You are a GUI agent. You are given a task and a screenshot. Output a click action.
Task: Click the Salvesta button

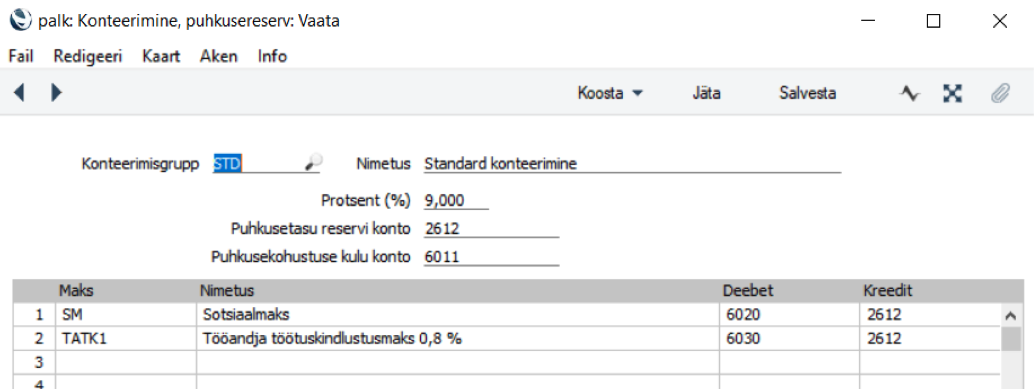[x=808, y=94]
